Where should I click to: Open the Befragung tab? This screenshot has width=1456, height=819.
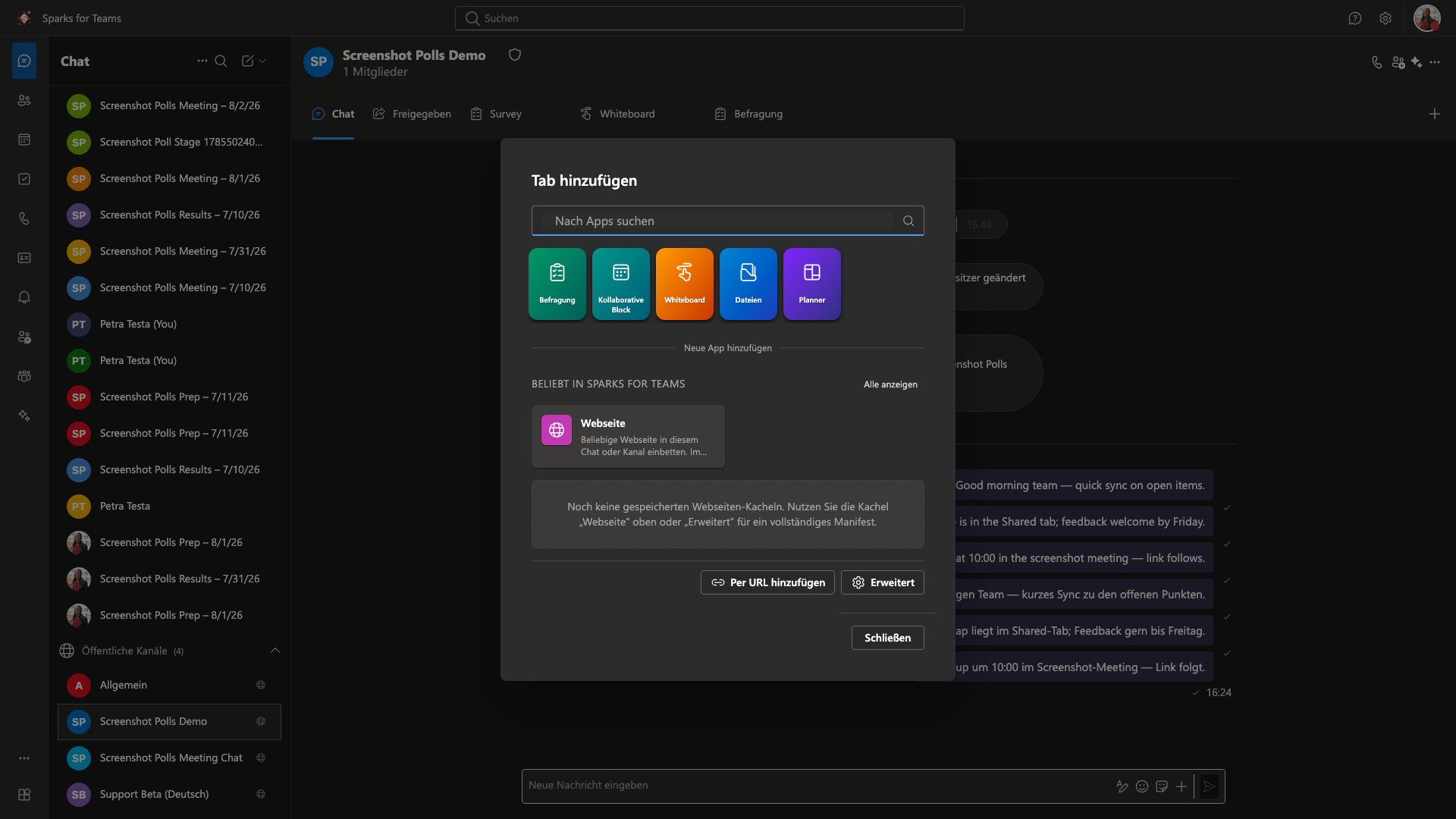tap(748, 114)
